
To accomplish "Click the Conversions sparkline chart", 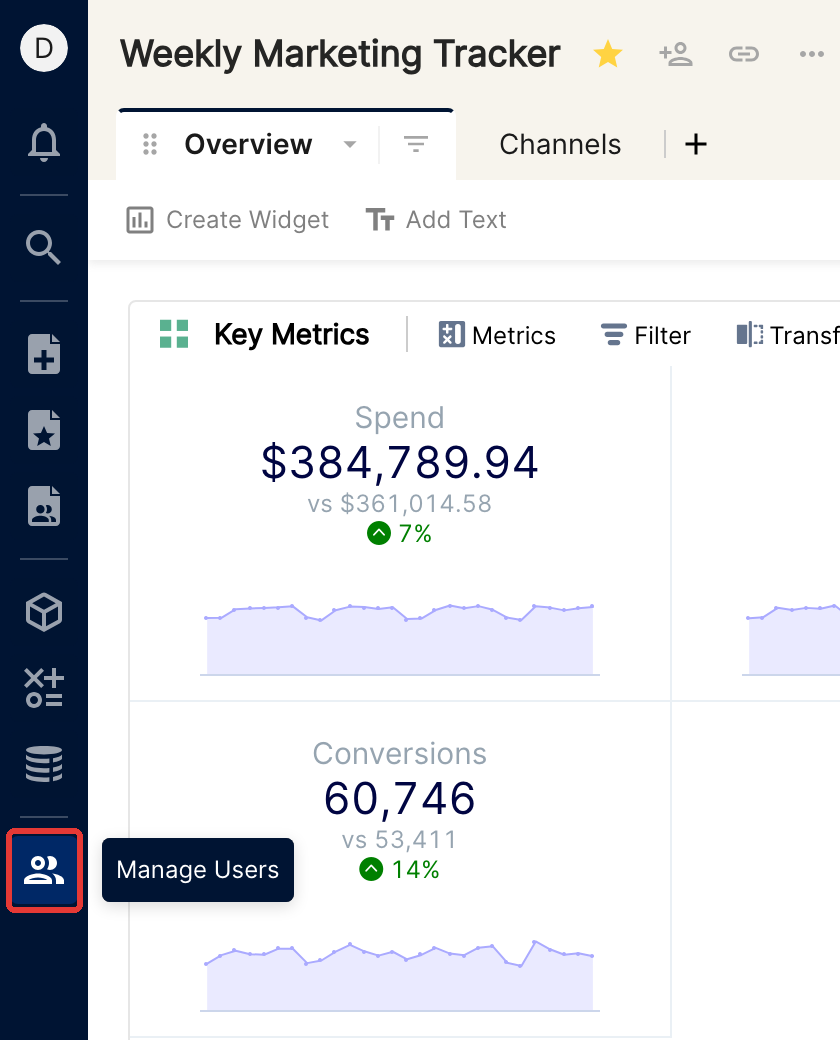I will tap(399, 976).
